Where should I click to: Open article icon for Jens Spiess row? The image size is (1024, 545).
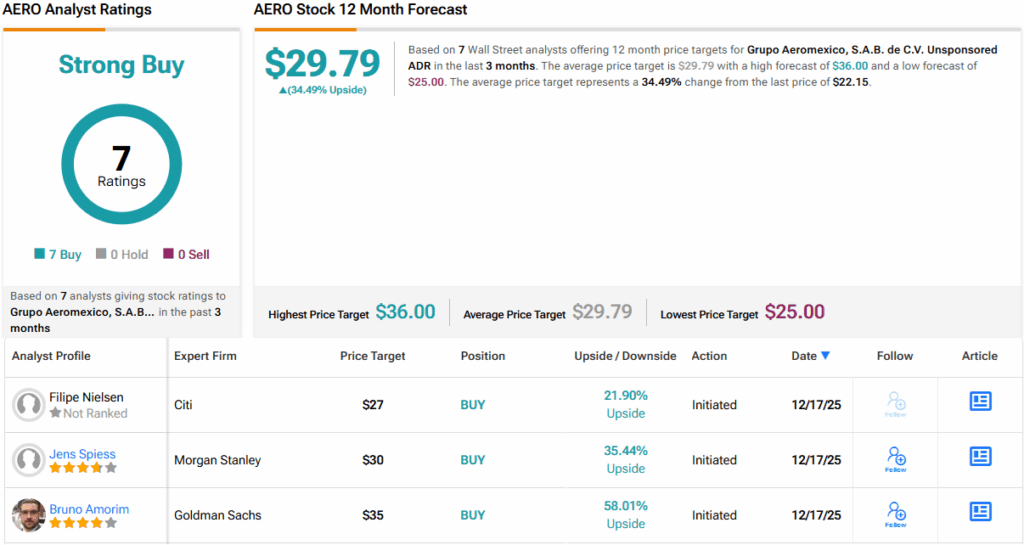point(980,457)
